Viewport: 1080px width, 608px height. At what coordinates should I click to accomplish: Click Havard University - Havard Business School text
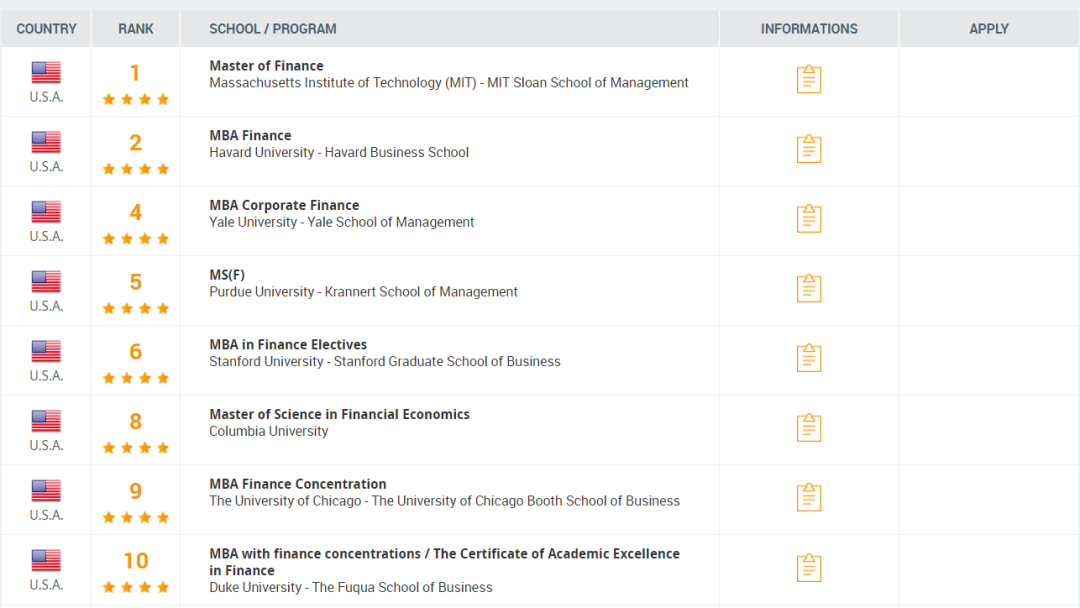tap(339, 152)
